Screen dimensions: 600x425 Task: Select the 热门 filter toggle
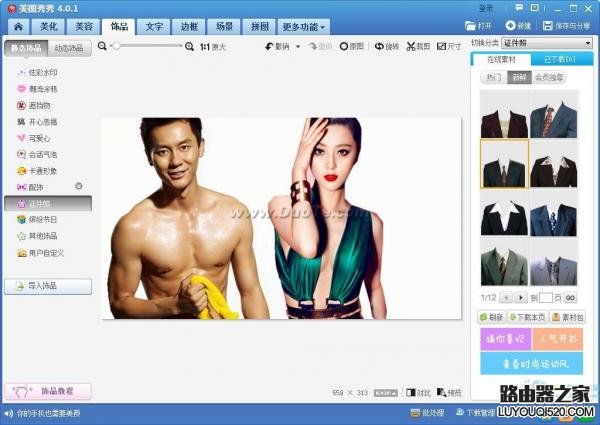tap(494, 77)
